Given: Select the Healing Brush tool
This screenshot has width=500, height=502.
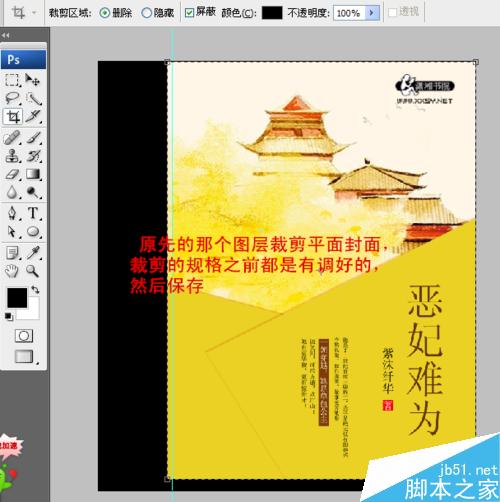Looking at the screenshot, I should 12,138.
